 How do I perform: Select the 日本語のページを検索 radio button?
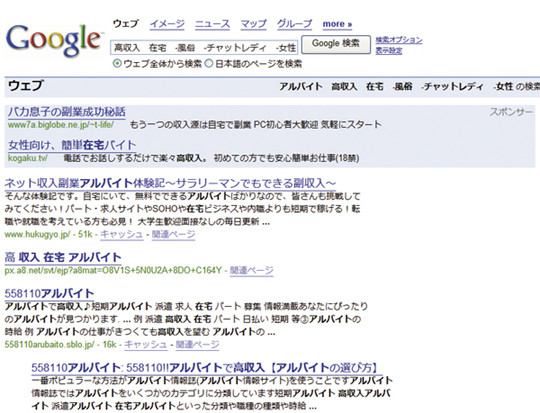point(209,64)
